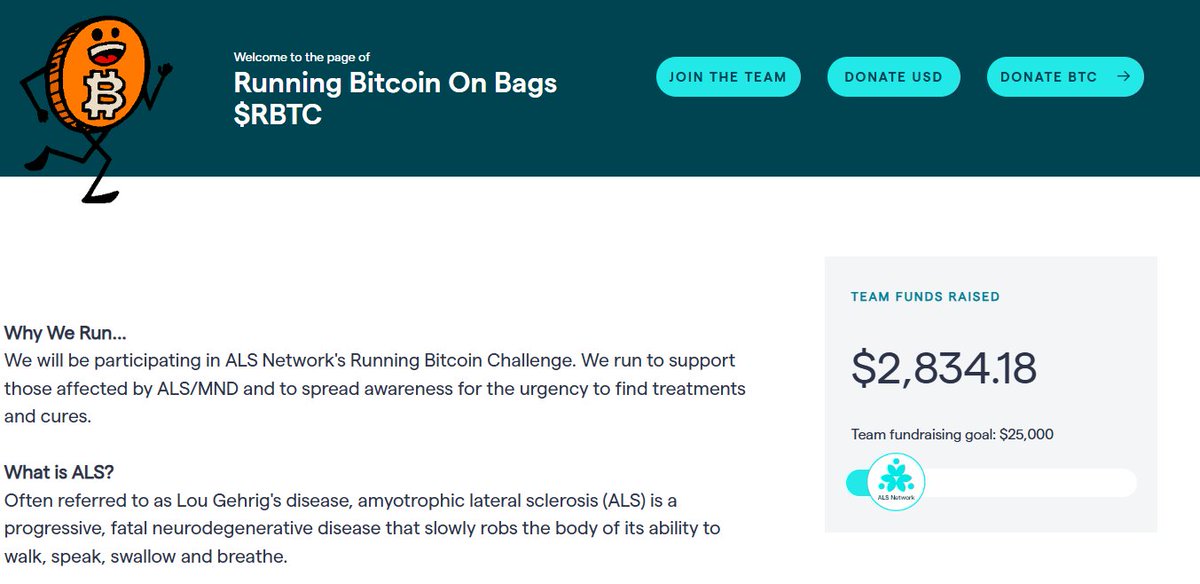This screenshot has height=584, width=1200.
Task: Click the Running Bitcoin Challenge paragraph
Action: (x=374, y=388)
